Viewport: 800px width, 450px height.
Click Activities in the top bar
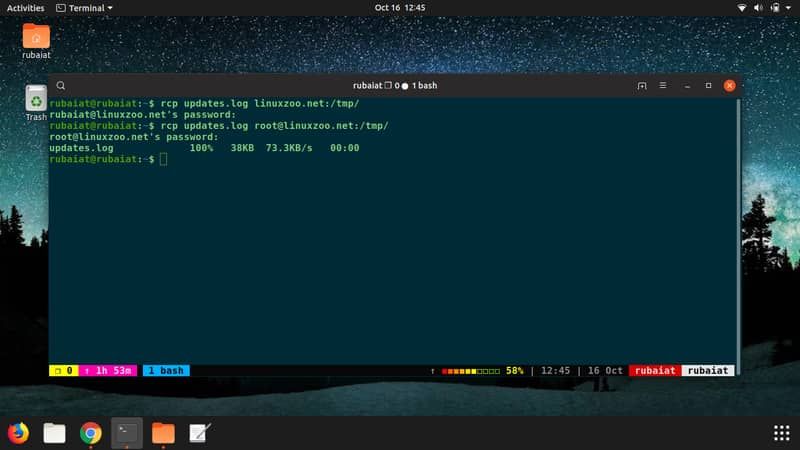[25, 7]
